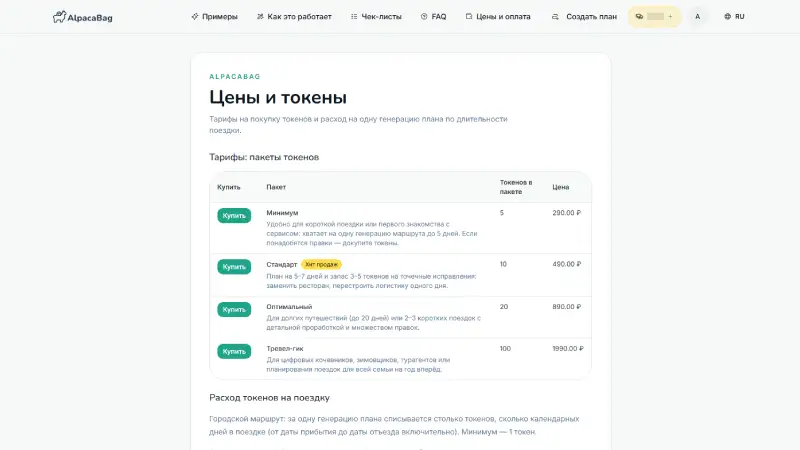The width and height of the screenshot is (800, 450).
Task: Go to the Чек-листы page
Action: point(376,16)
